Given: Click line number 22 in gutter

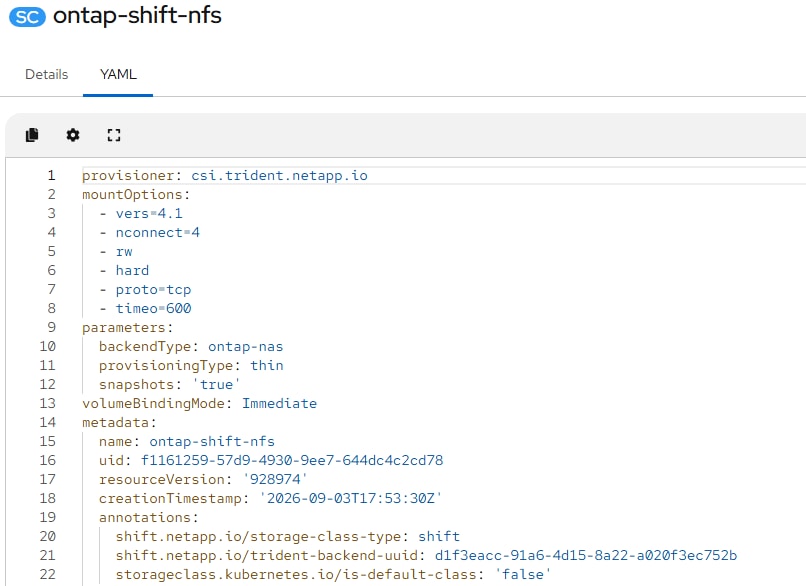Looking at the screenshot, I should pos(47,575).
